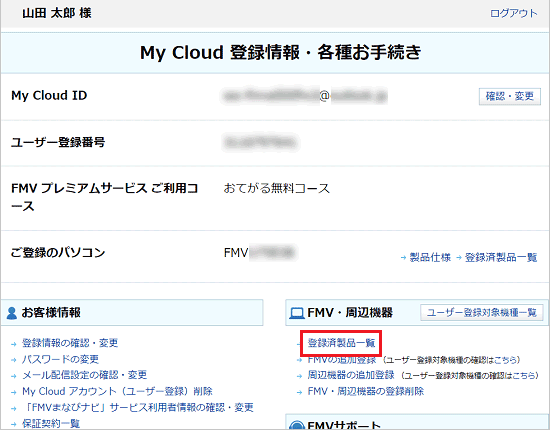Click the arrow icon before 製品仕様
Screen dimensions: 550x430
(x=403, y=258)
